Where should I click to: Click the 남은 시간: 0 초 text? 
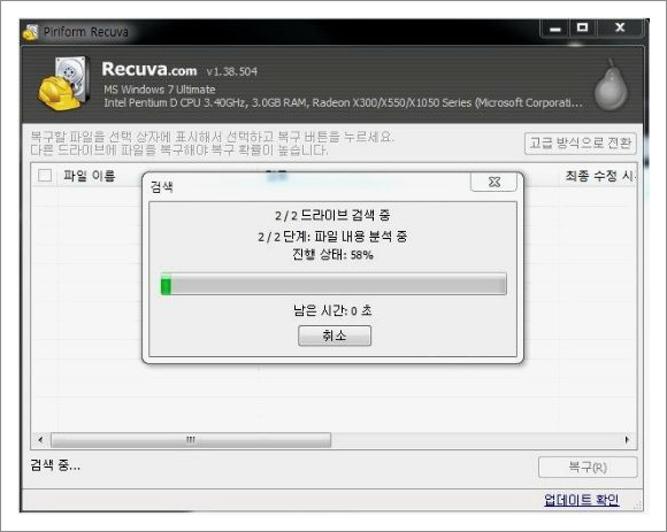coord(333,310)
